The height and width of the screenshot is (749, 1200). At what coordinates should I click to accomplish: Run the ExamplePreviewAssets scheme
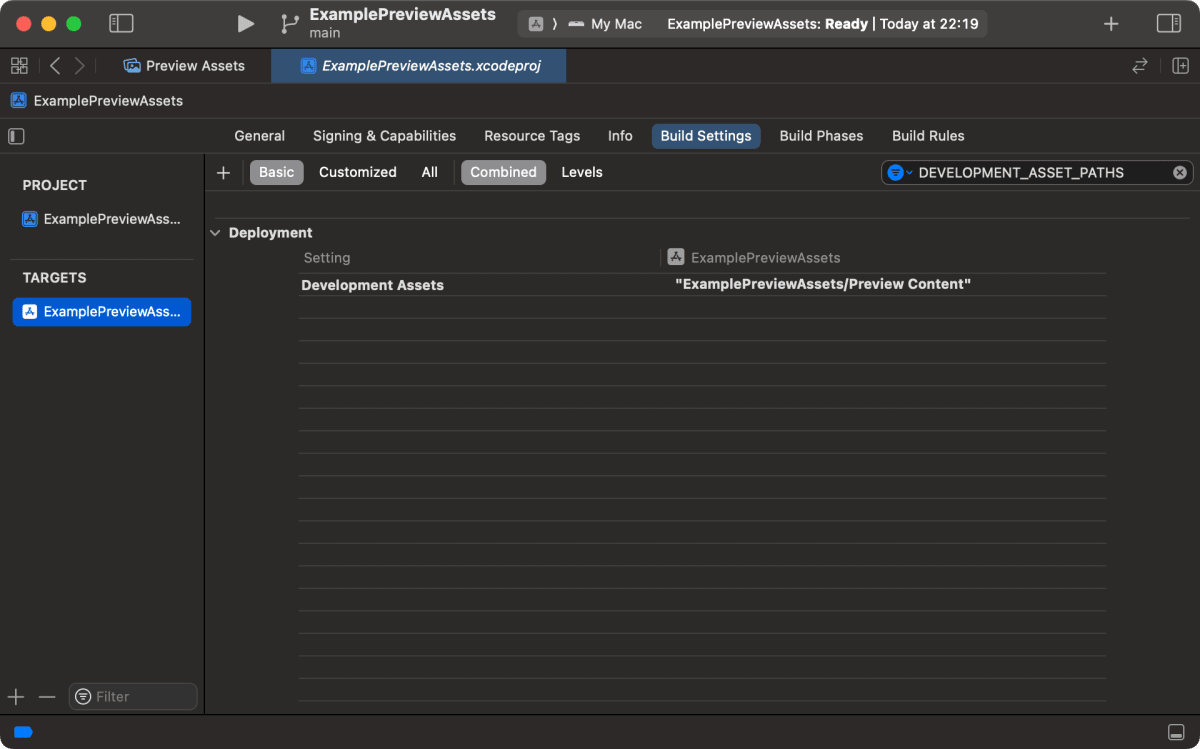click(x=245, y=23)
